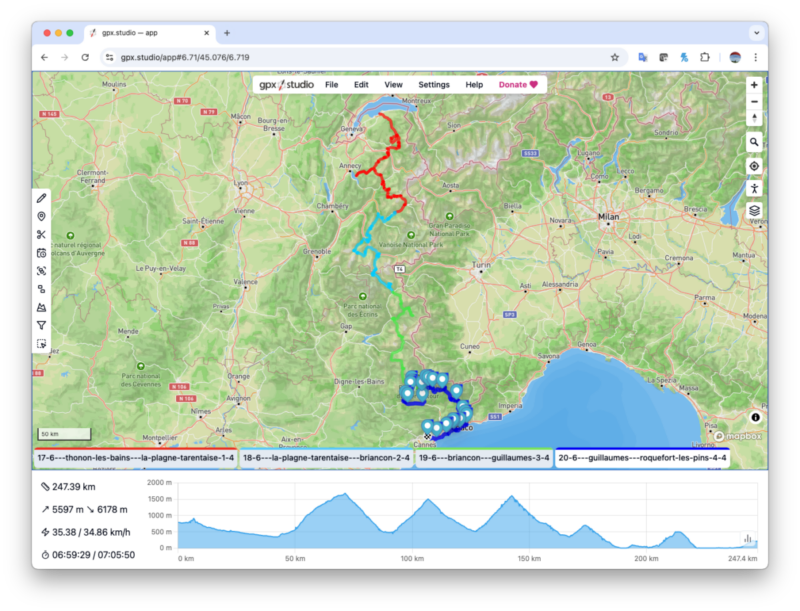Reset the map bearing with compass button
Screen dimensions: 800x611
click(754, 118)
